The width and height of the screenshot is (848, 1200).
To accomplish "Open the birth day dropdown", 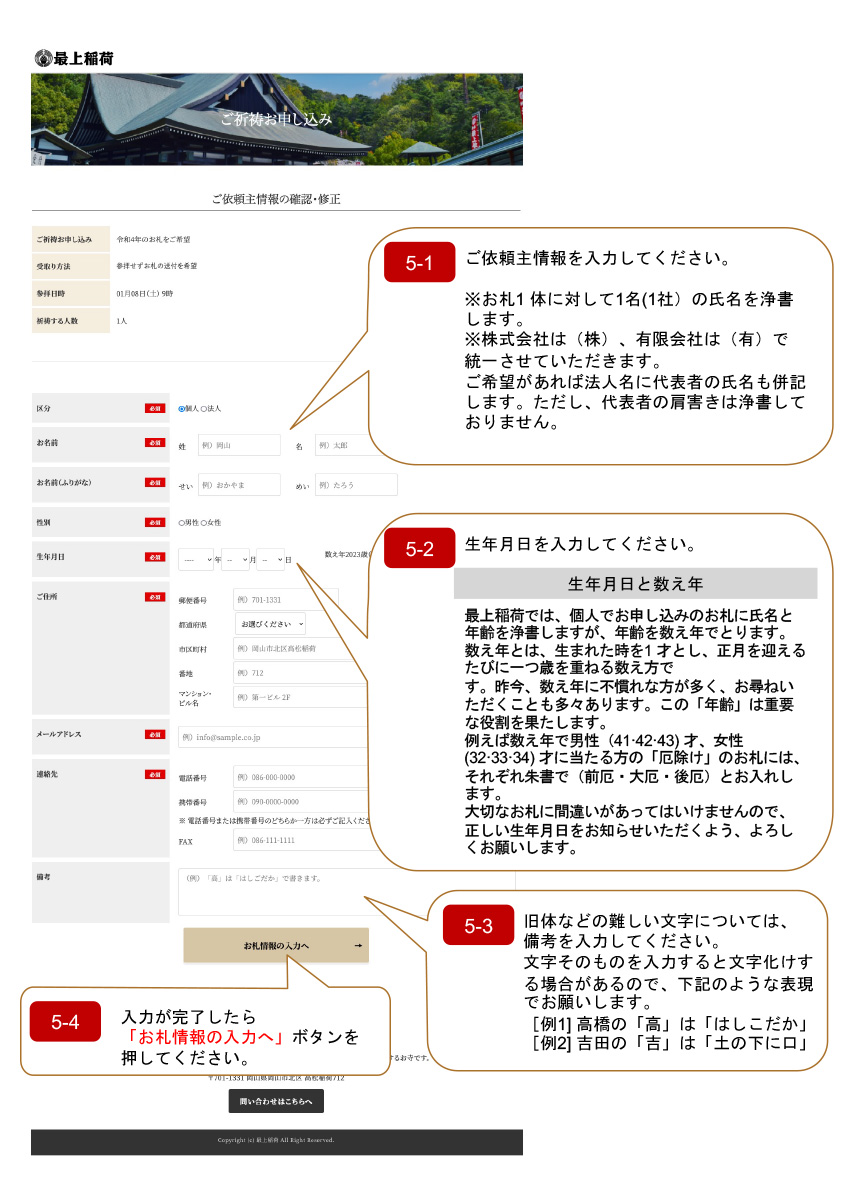I will click(x=271, y=560).
